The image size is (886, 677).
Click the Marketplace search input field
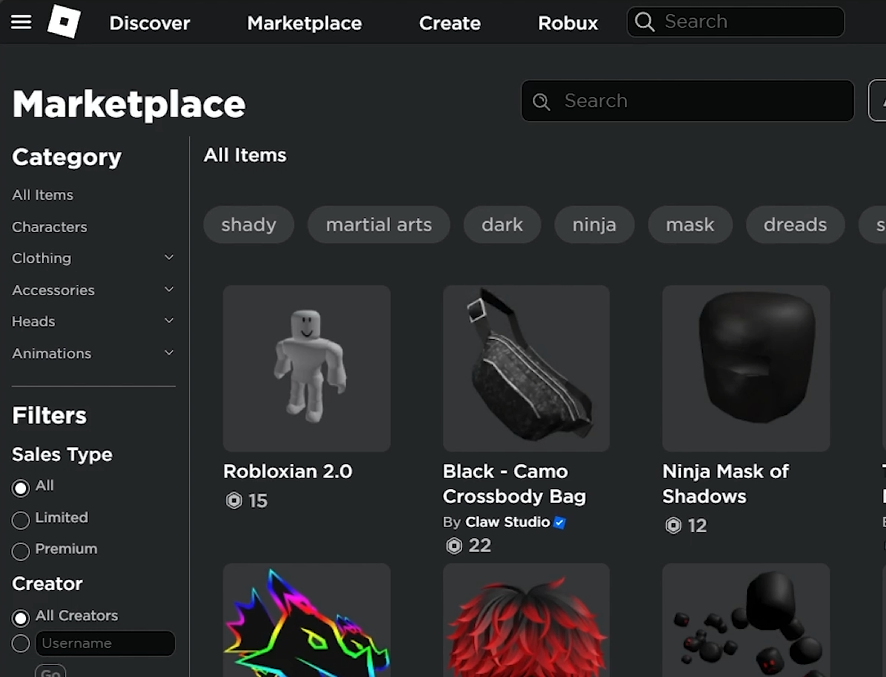688,101
